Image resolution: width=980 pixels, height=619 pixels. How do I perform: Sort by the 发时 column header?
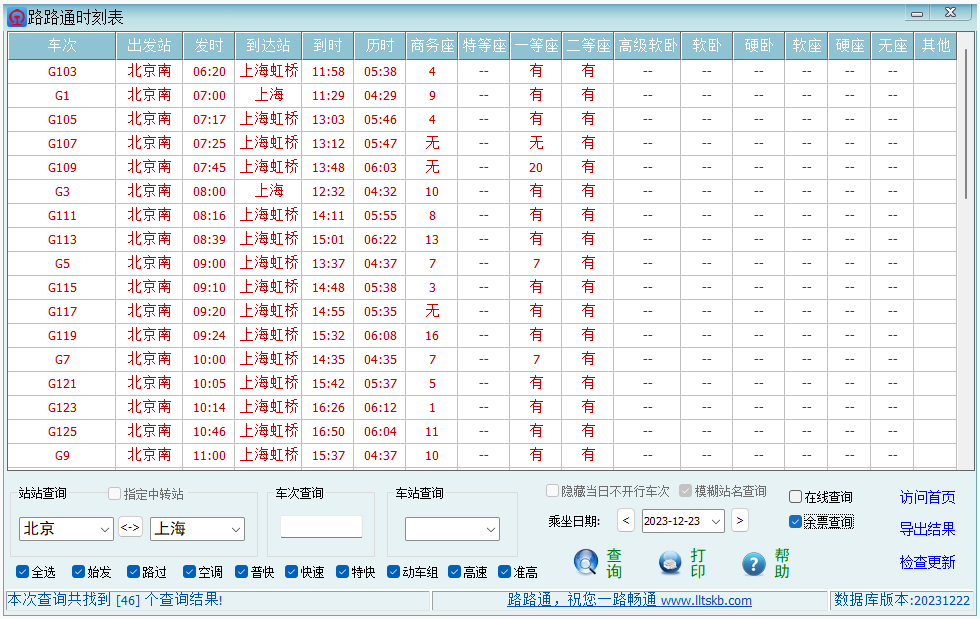coord(209,46)
